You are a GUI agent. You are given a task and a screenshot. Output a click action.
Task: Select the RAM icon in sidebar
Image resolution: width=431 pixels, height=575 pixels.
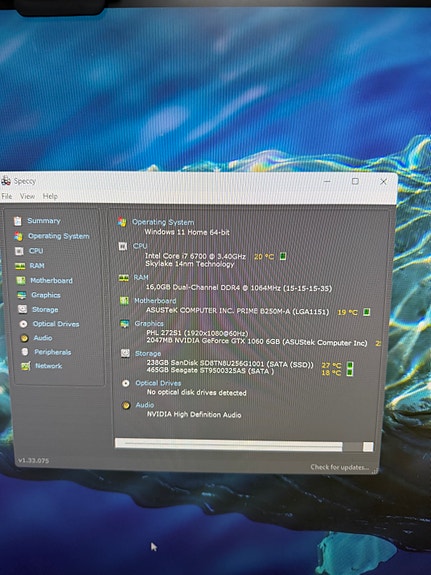point(20,266)
